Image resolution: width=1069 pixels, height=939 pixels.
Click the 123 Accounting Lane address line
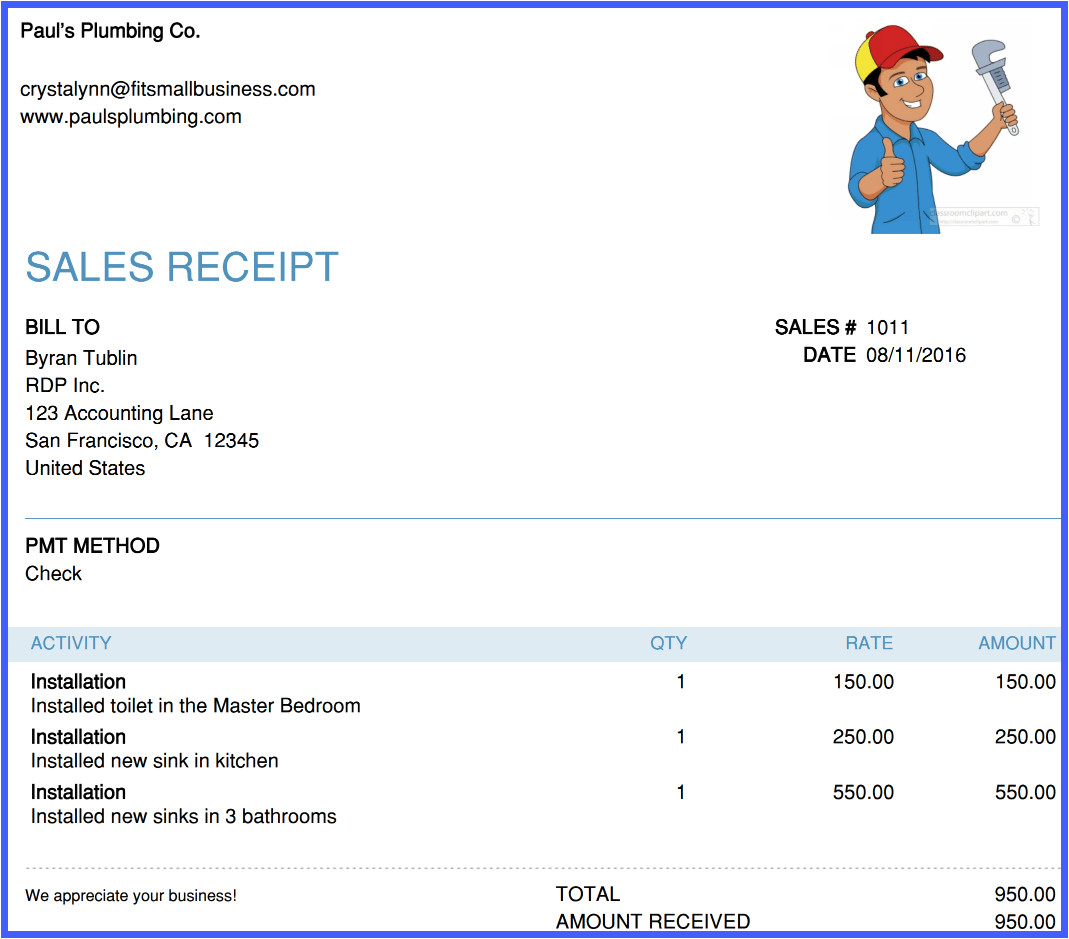coord(119,413)
